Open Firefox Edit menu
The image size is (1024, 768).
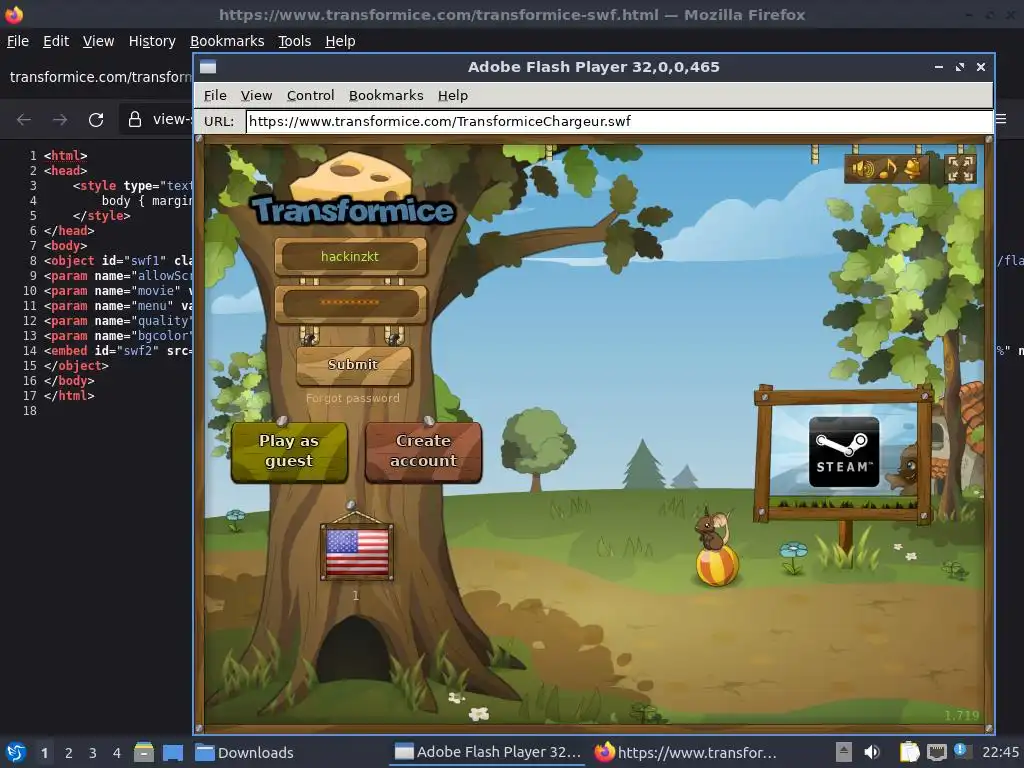[56, 41]
